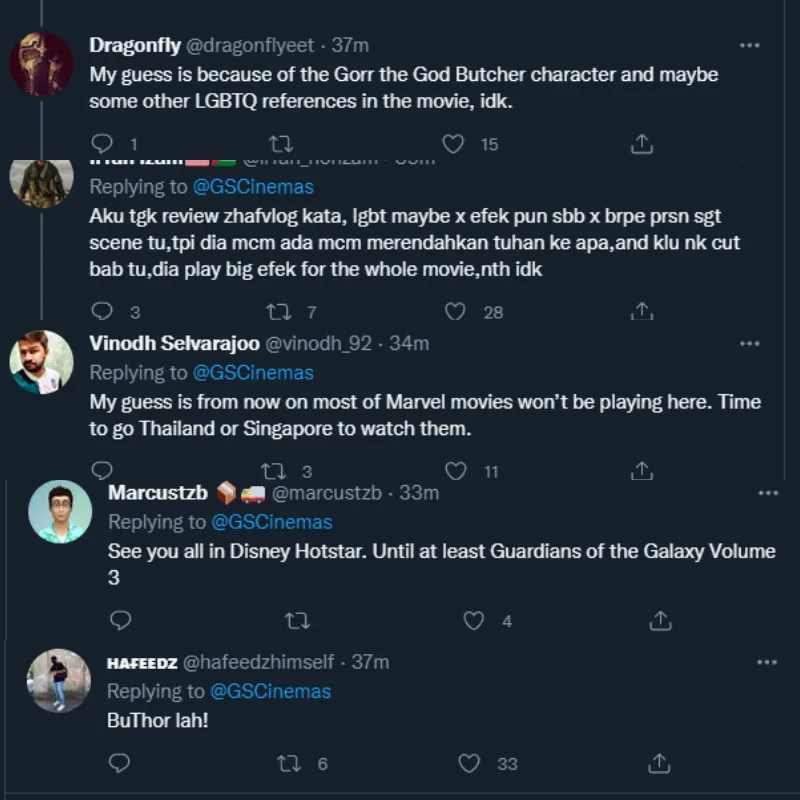Image resolution: width=800 pixels, height=800 pixels.
Task: Like Dragonfly's tweet about Gorr
Action: (454, 144)
